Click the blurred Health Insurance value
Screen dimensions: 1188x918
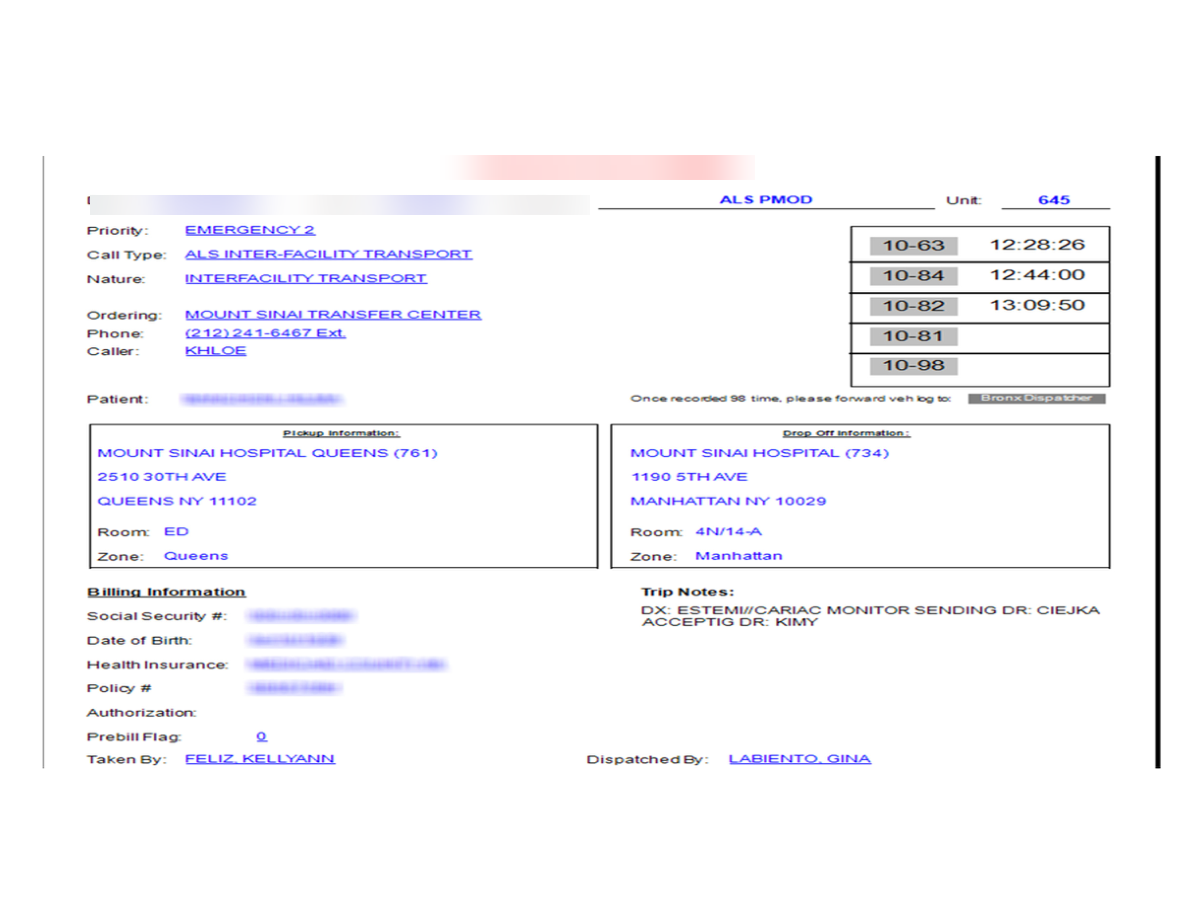click(346, 664)
